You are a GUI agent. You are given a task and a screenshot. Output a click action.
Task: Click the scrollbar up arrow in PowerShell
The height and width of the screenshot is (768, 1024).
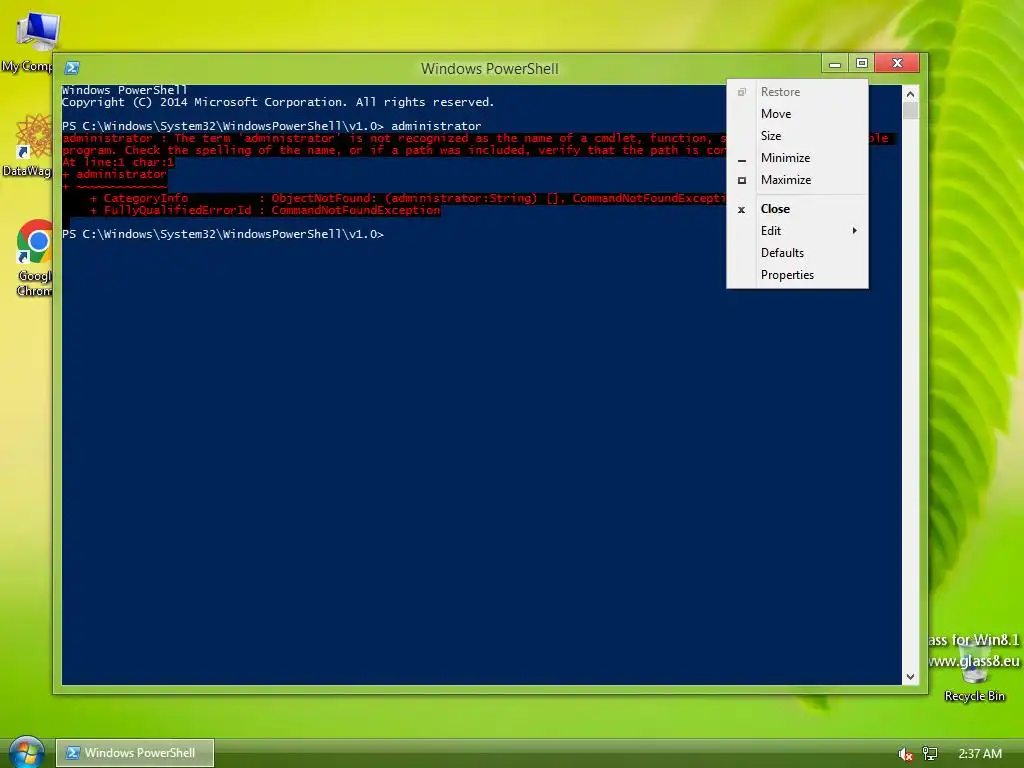pos(910,93)
